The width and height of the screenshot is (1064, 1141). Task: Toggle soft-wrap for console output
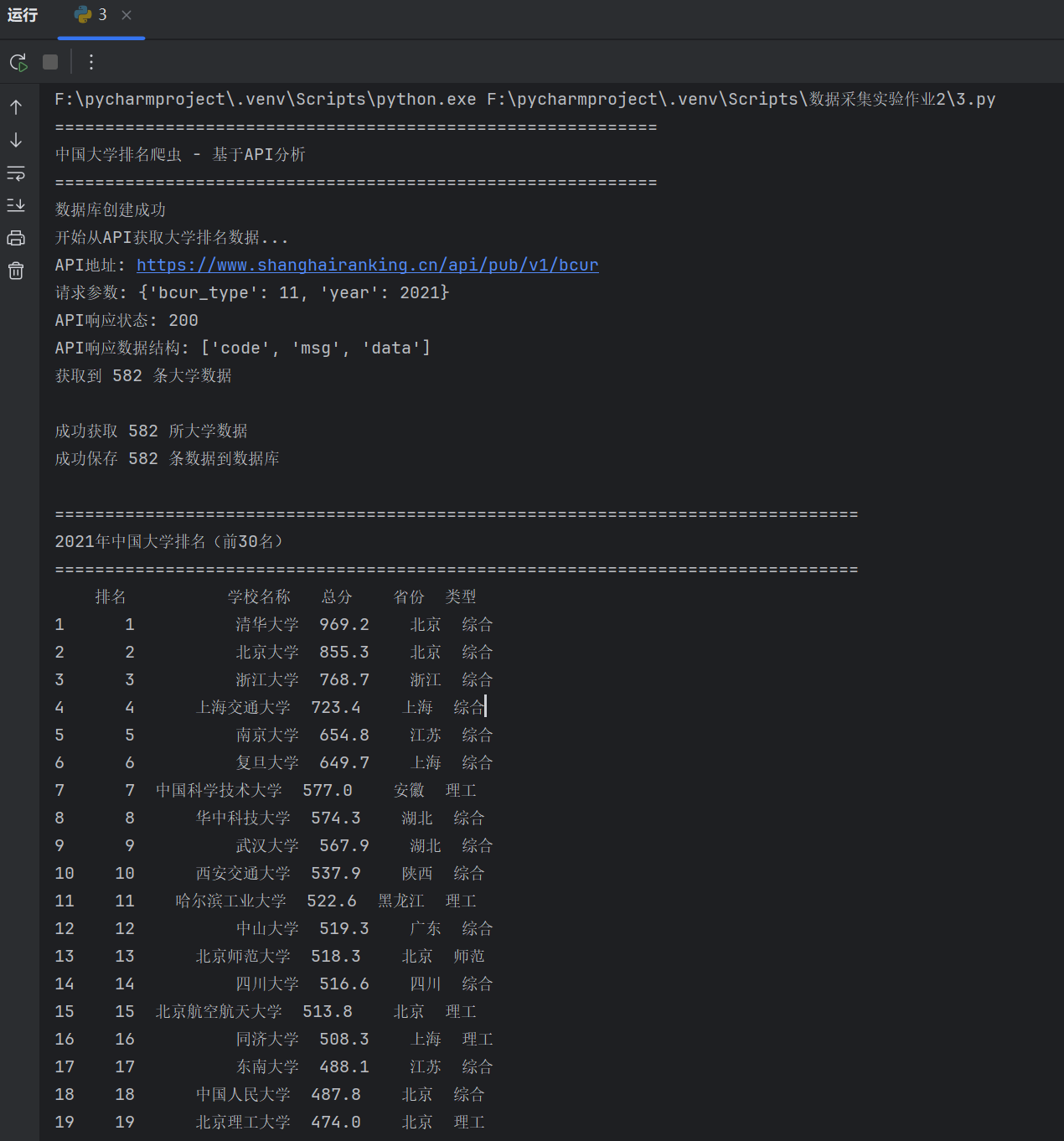coord(16,173)
